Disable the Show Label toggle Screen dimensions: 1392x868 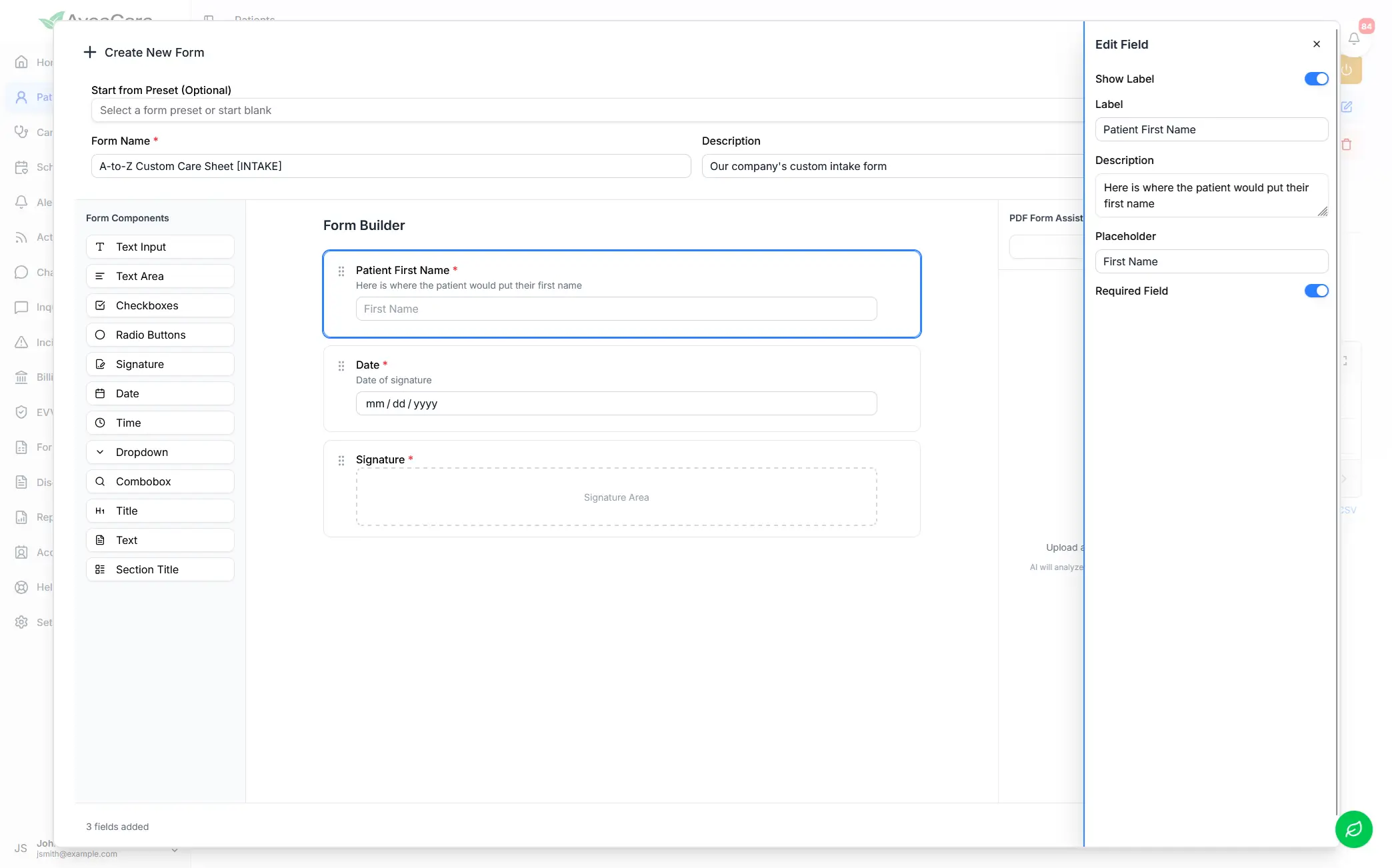1315,79
